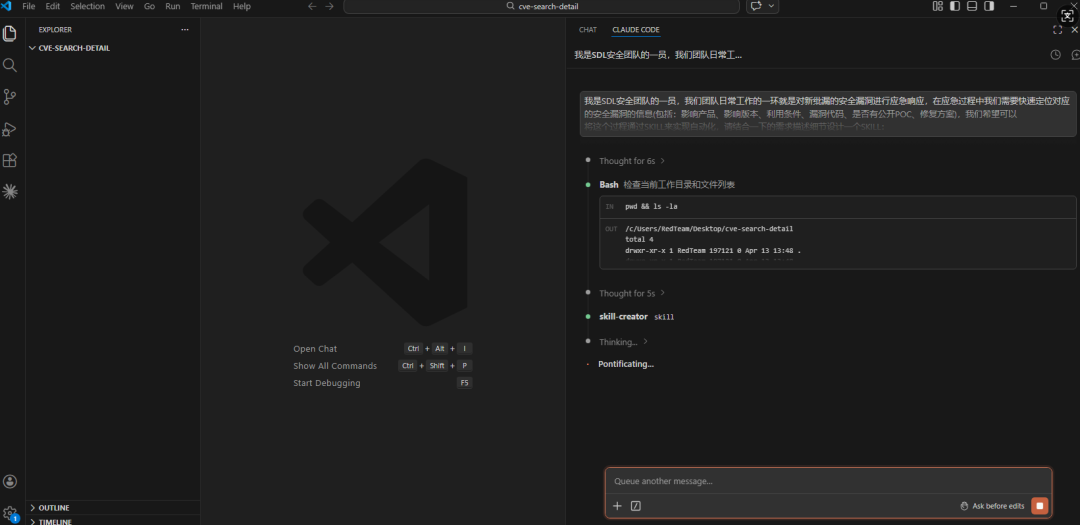Open the Edit menu
The image size is (1080, 525).
(53, 6)
